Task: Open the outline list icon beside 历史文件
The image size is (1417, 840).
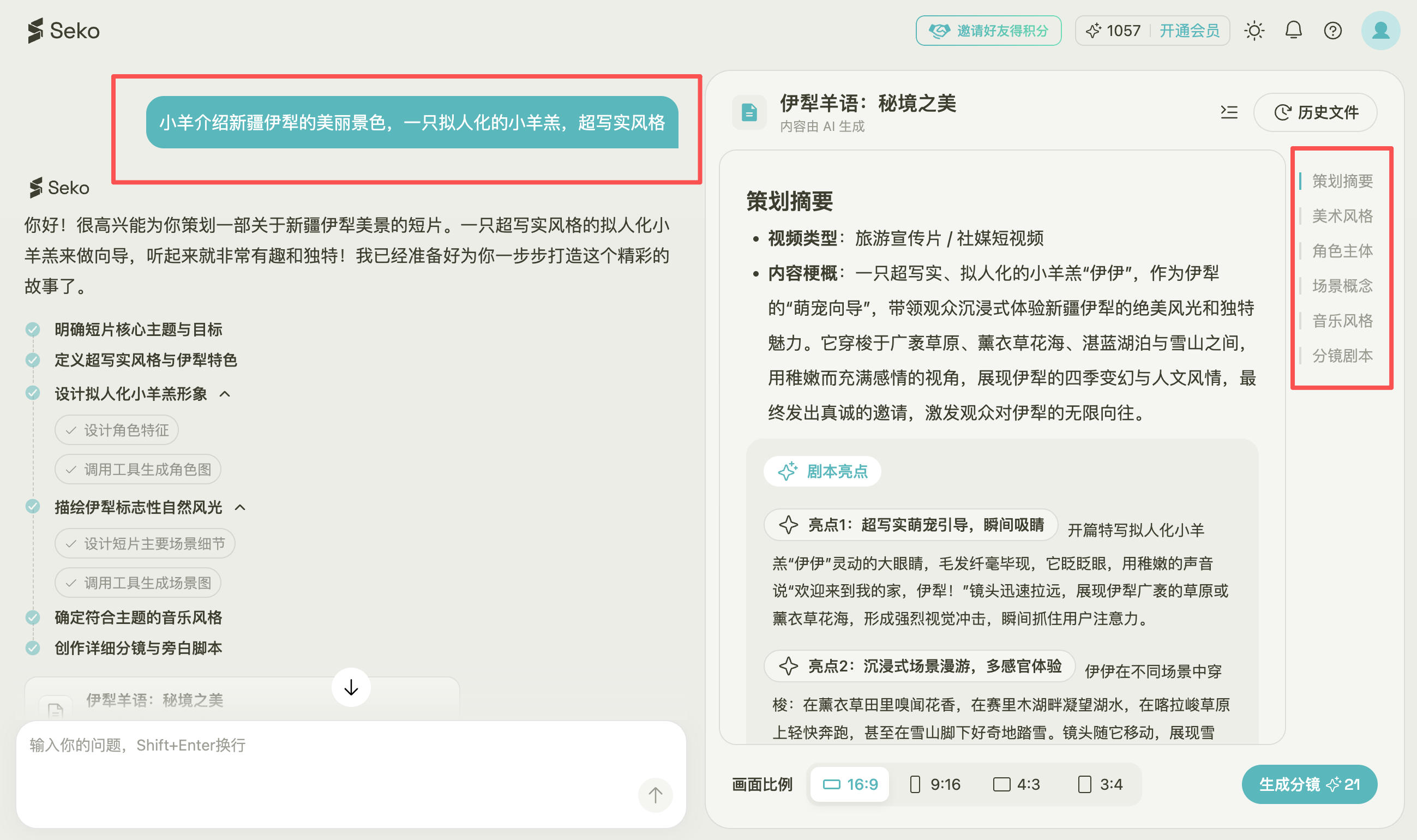Action: click(x=1229, y=112)
